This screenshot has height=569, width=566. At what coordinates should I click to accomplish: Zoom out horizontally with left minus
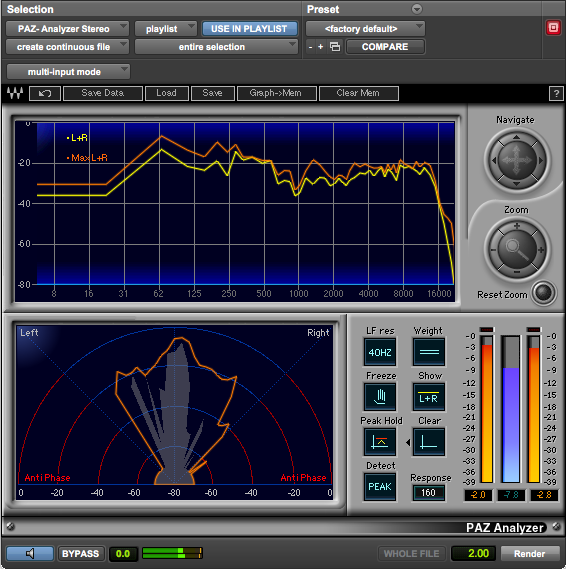(493, 250)
